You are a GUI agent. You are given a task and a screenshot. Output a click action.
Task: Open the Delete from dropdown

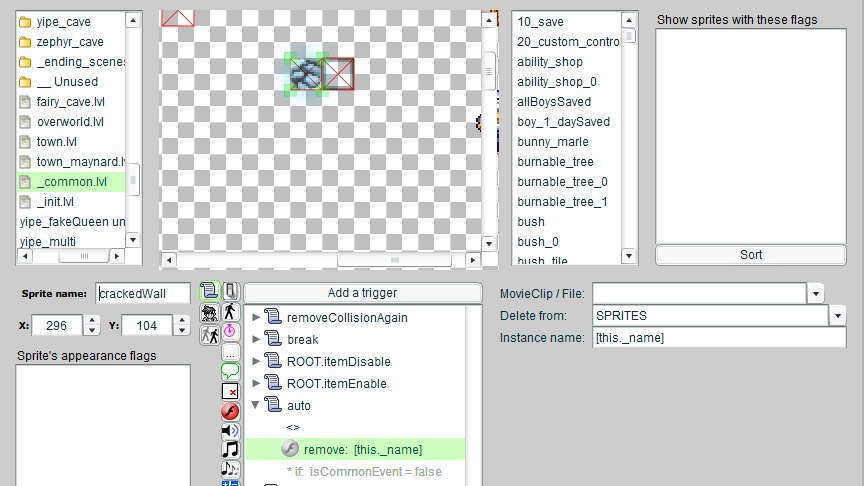[838, 315]
